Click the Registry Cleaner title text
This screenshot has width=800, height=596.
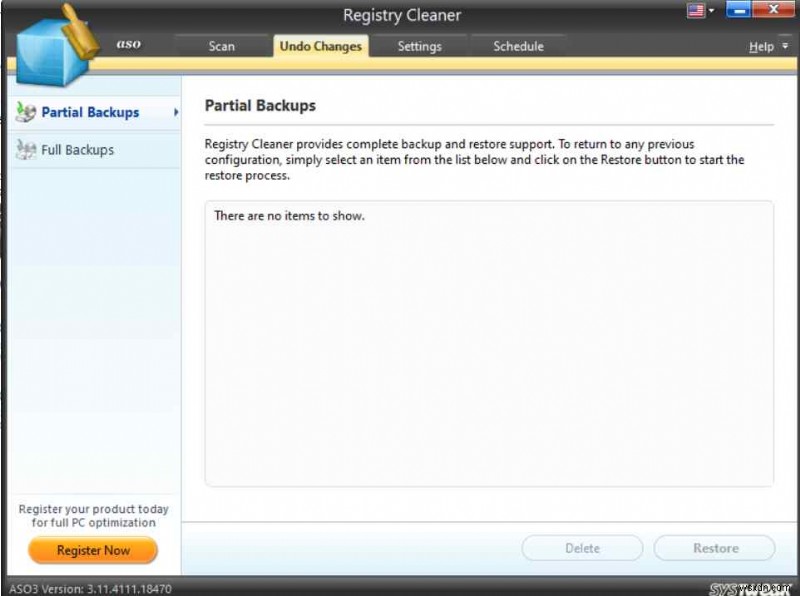402,15
